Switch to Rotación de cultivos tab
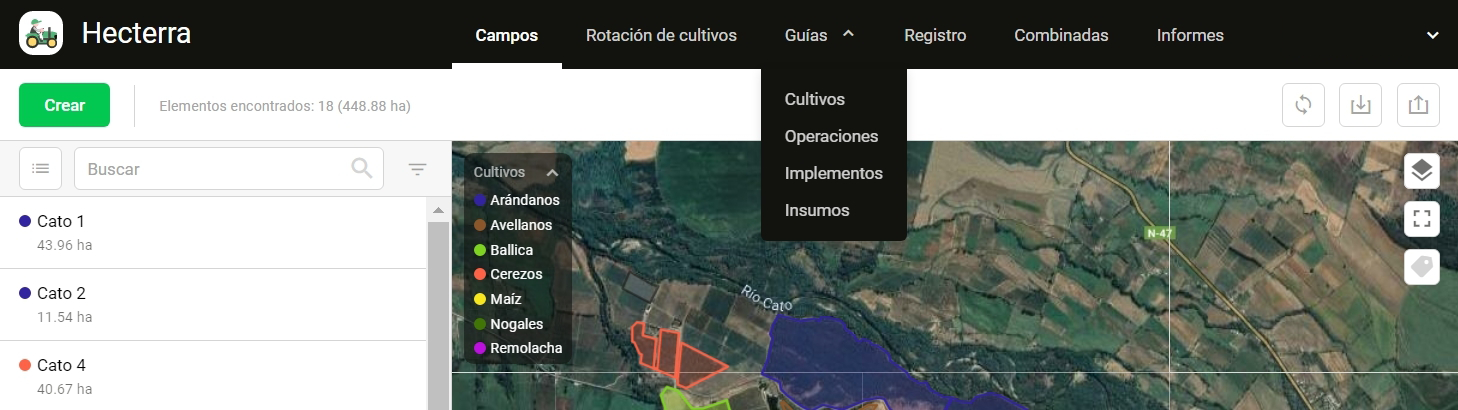The image size is (1458, 410). click(661, 35)
